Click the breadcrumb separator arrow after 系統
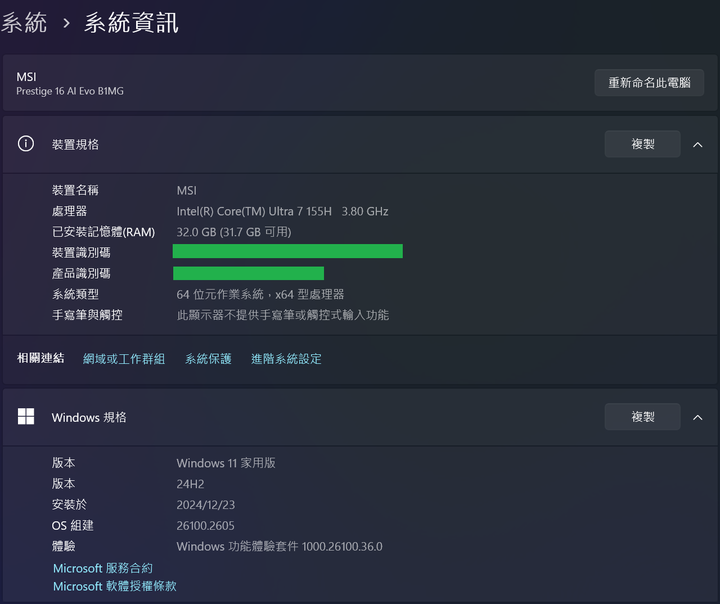This screenshot has height=604, width=720. click(66, 23)
